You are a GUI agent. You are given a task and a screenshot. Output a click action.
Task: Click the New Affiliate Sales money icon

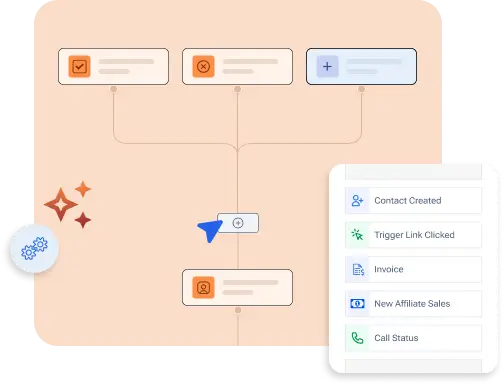357,304
